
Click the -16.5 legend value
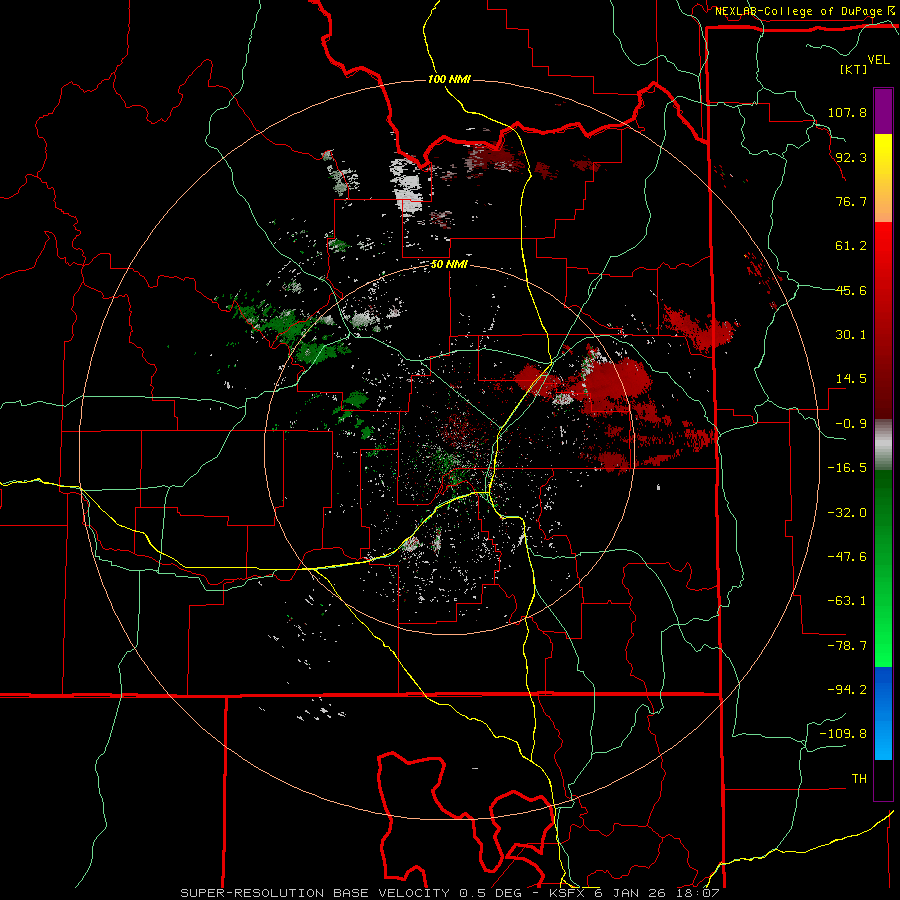(847, 467)
